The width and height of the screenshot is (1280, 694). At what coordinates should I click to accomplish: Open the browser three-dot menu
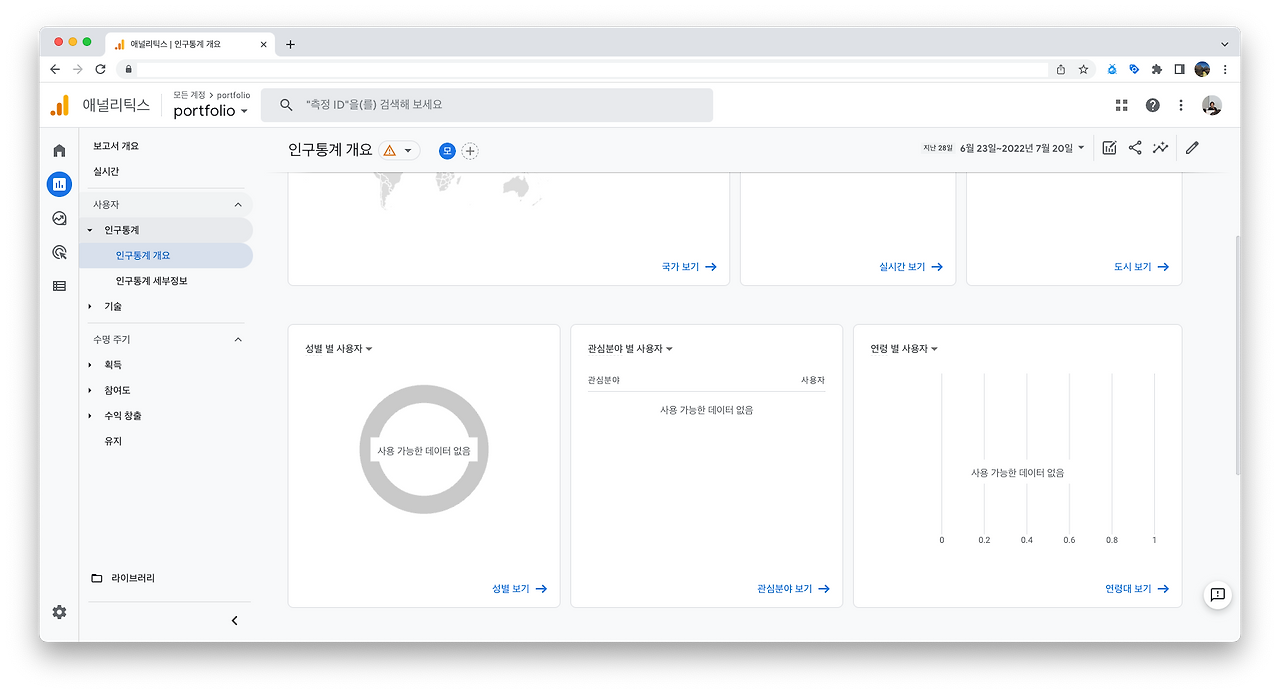click(1225, 69)
